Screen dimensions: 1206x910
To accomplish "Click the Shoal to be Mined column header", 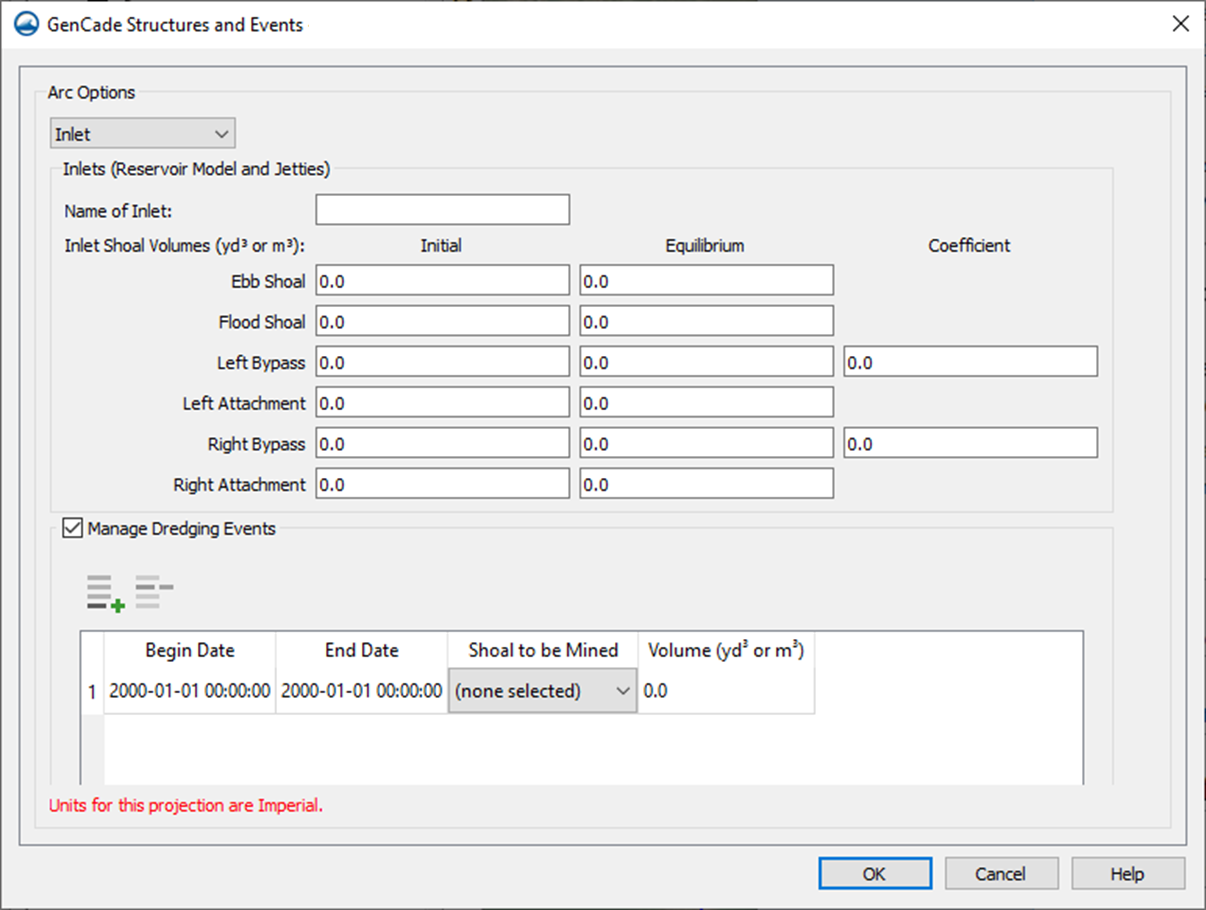I will click(542, 650).
